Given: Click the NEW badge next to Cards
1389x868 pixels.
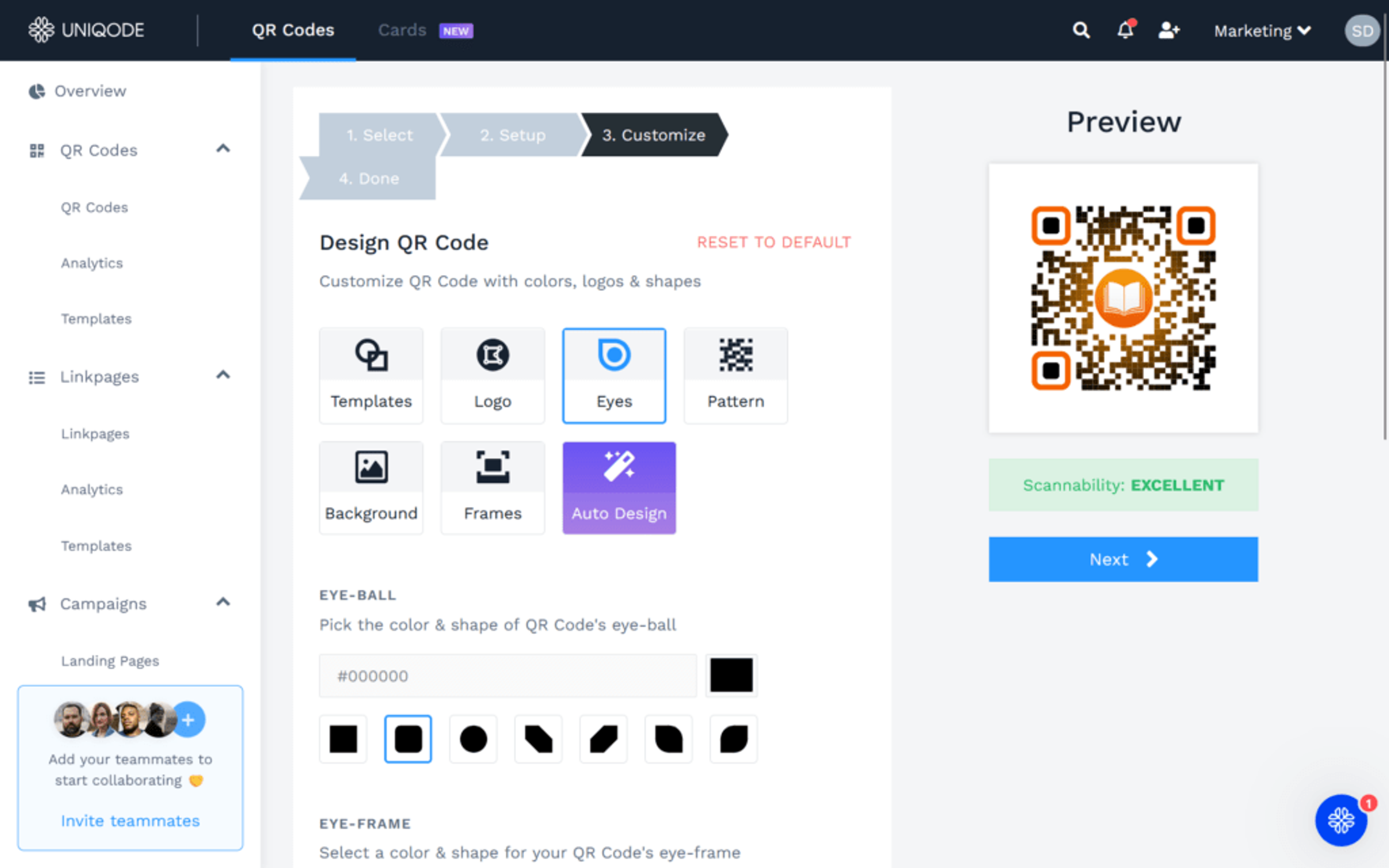Looking at the screenshot, I should (456, 31).
